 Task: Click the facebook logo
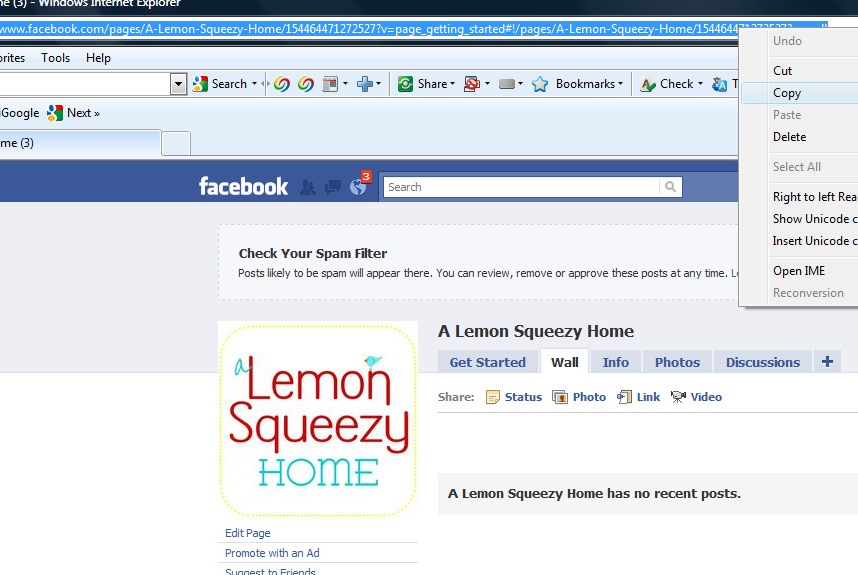point(243,187)
